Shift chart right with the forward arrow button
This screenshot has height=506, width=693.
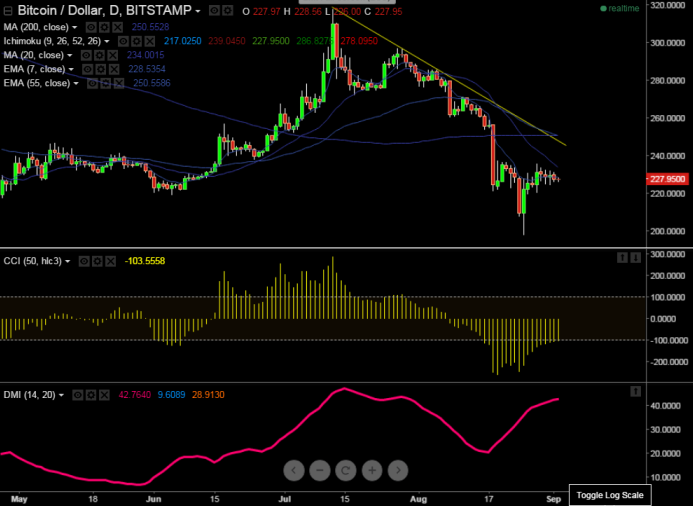(398, 470)
